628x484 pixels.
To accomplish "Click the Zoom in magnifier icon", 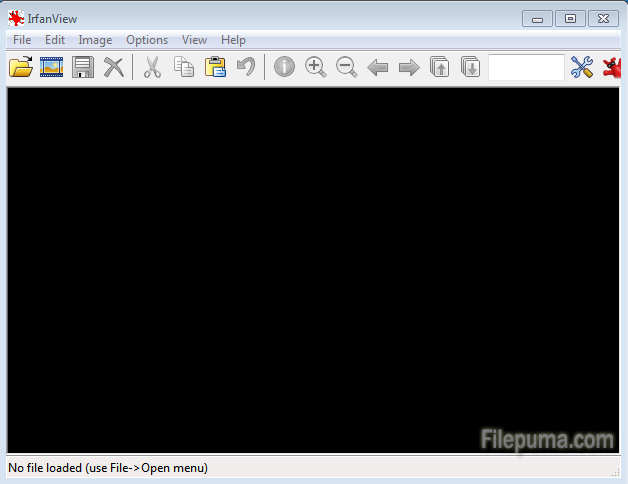I will [316, 68].
